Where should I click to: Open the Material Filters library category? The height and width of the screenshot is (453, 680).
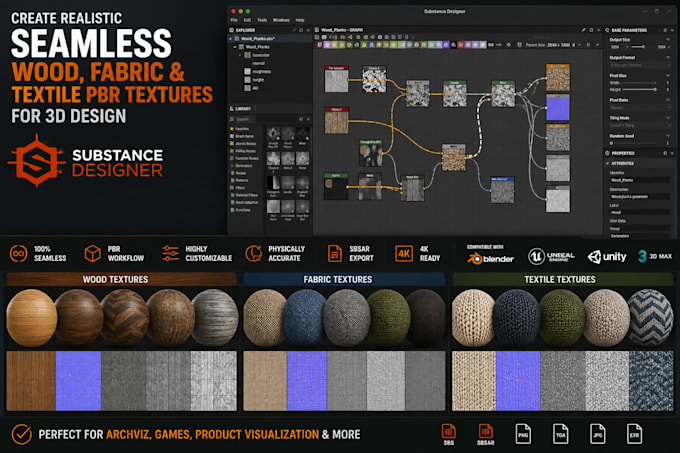point(243,195)
